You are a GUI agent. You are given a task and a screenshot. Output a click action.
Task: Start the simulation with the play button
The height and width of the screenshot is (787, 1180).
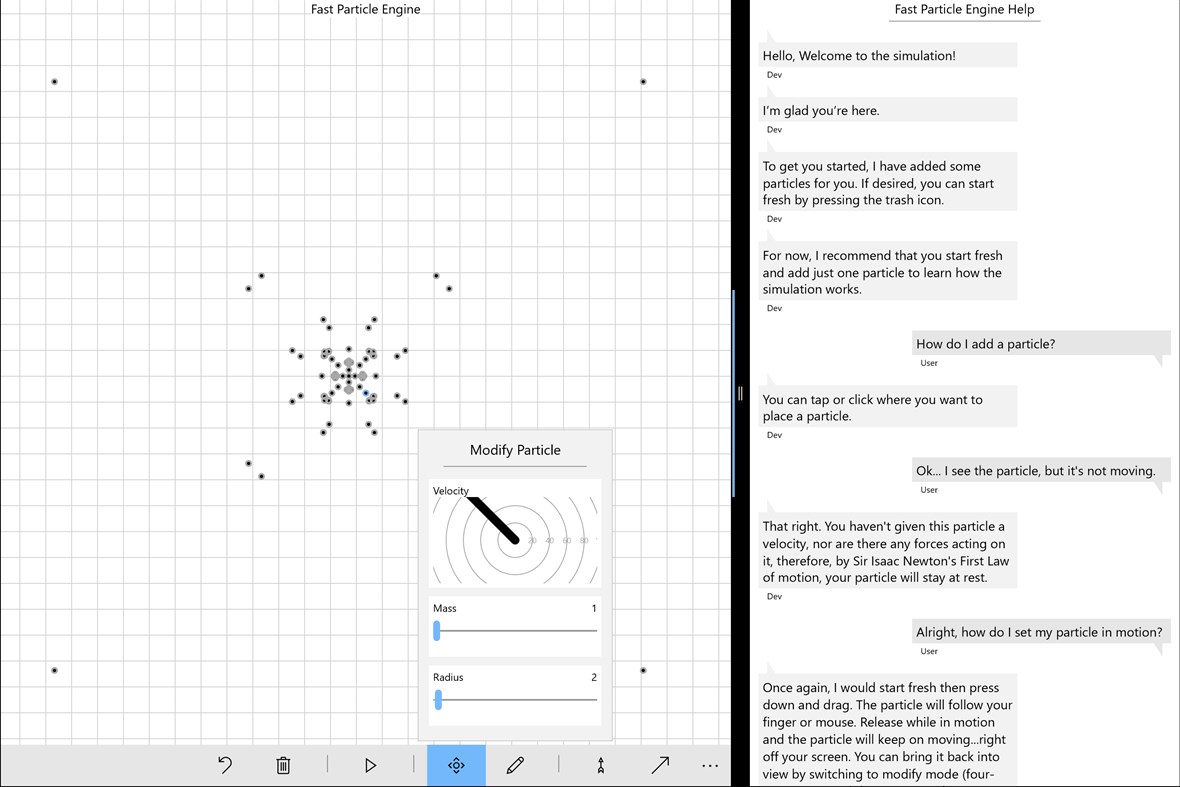370,765
